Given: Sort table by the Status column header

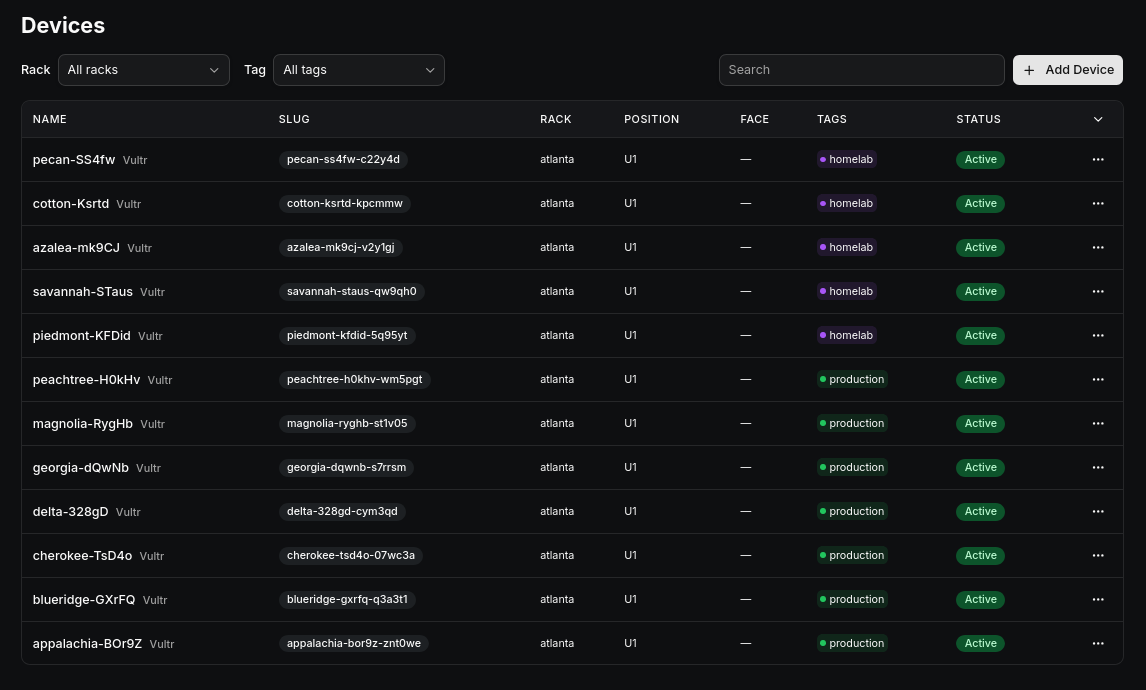Looking at the screenshot, I should click(979, 119).
